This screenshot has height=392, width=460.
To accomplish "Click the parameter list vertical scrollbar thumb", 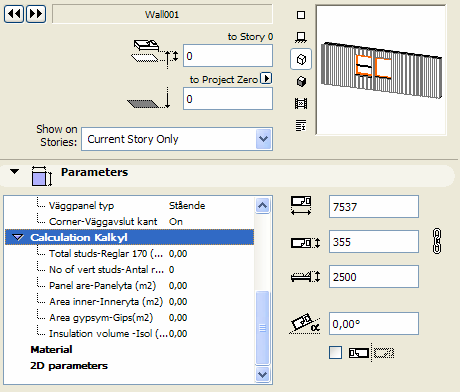I will pos(263,328).
